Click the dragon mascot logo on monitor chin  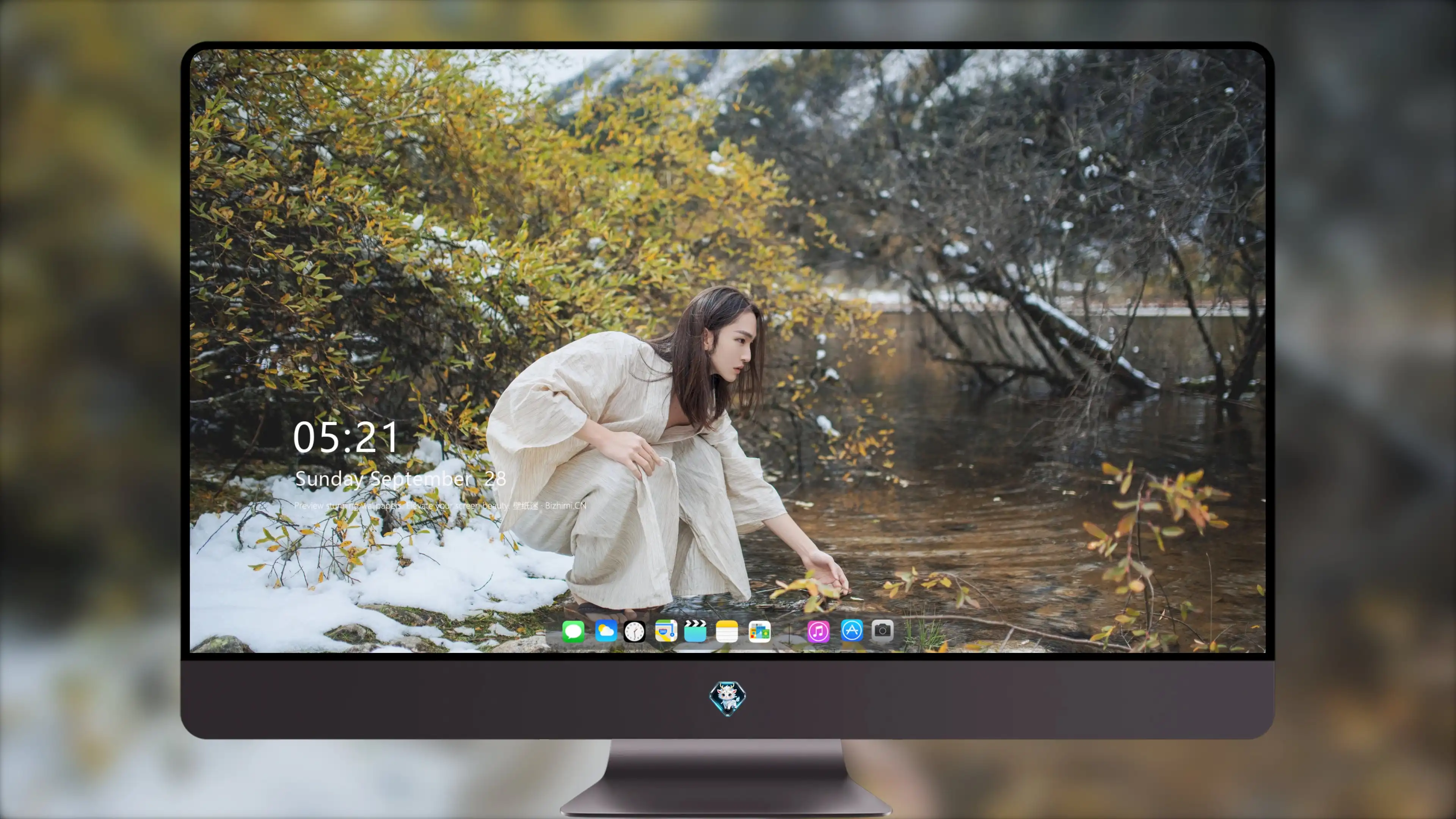tap(728, 698)
